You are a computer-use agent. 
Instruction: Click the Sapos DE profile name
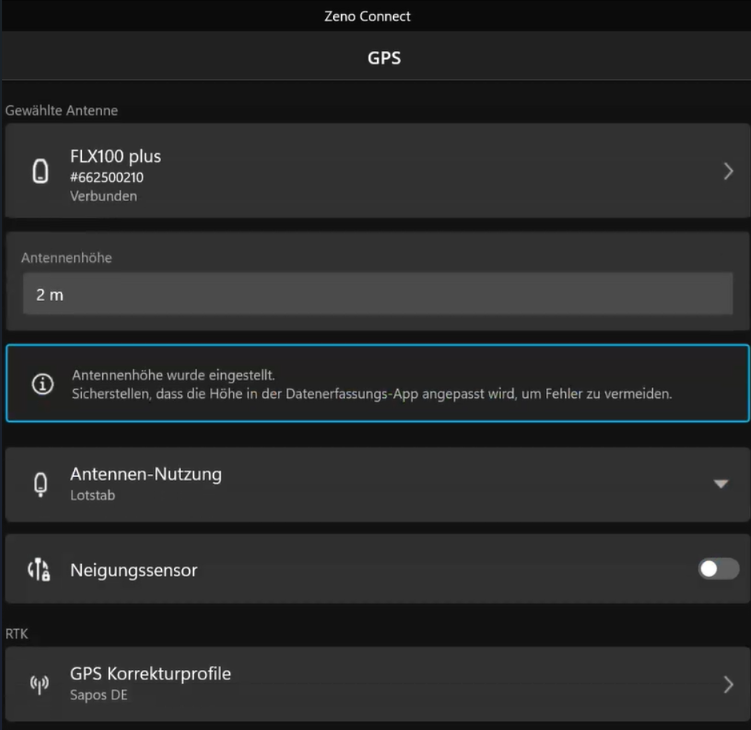[x=97, y=694]
